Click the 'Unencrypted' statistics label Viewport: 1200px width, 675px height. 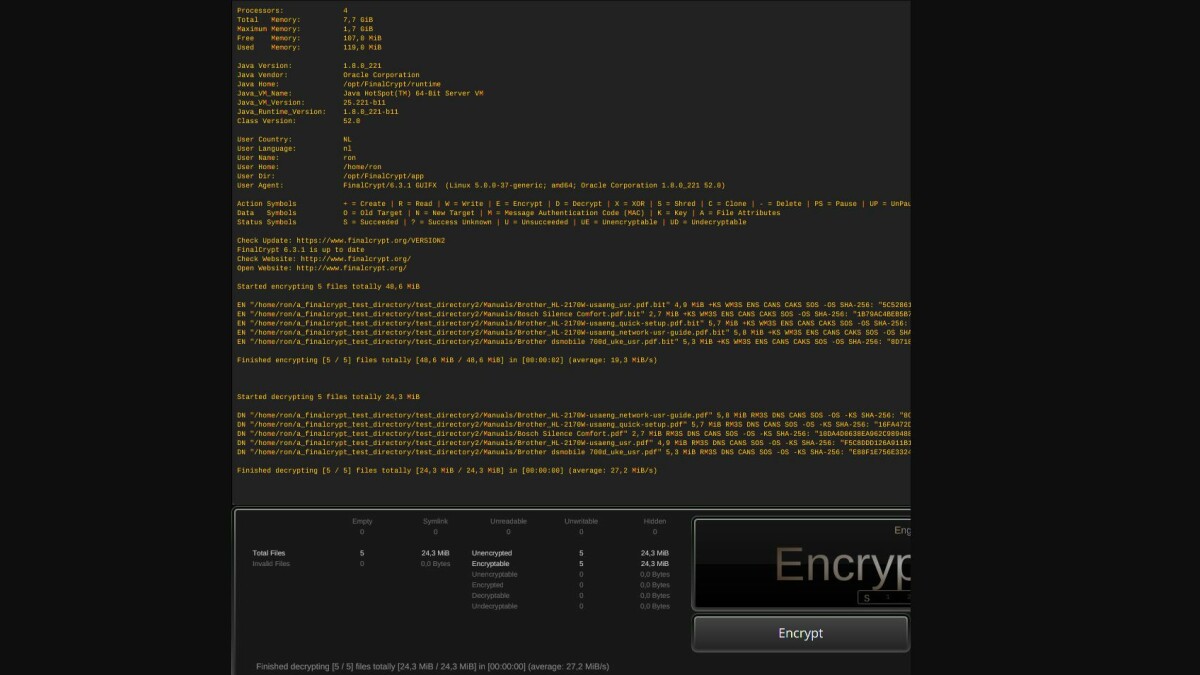(x=491, y=553)
